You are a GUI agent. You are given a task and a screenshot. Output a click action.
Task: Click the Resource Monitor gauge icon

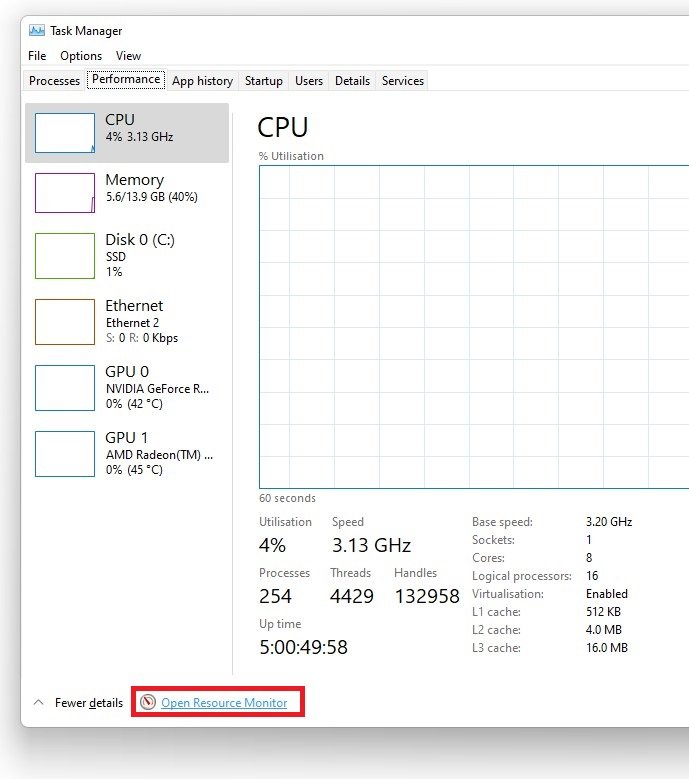click(148, 703)
